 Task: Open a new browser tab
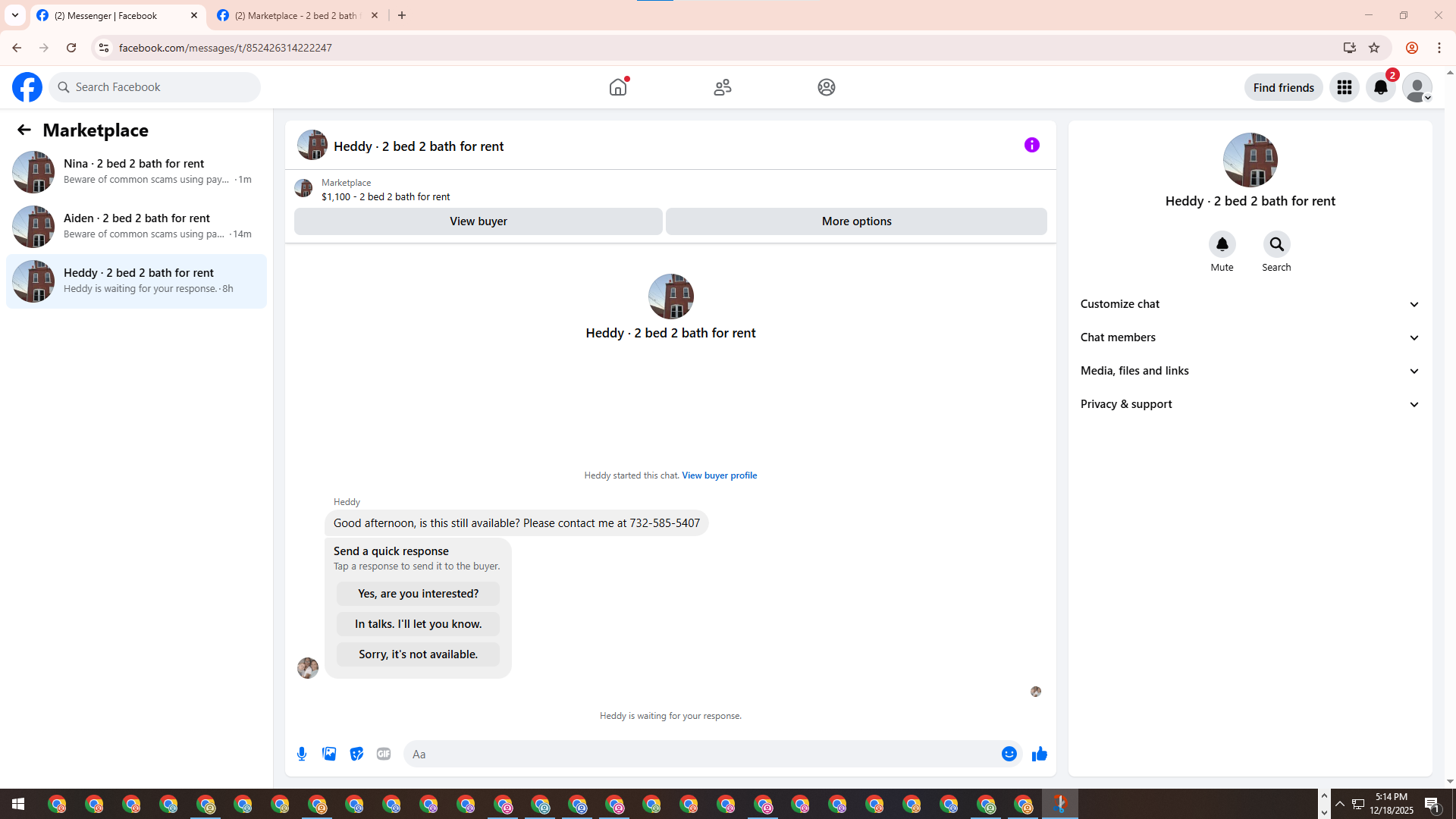(402, 15)
